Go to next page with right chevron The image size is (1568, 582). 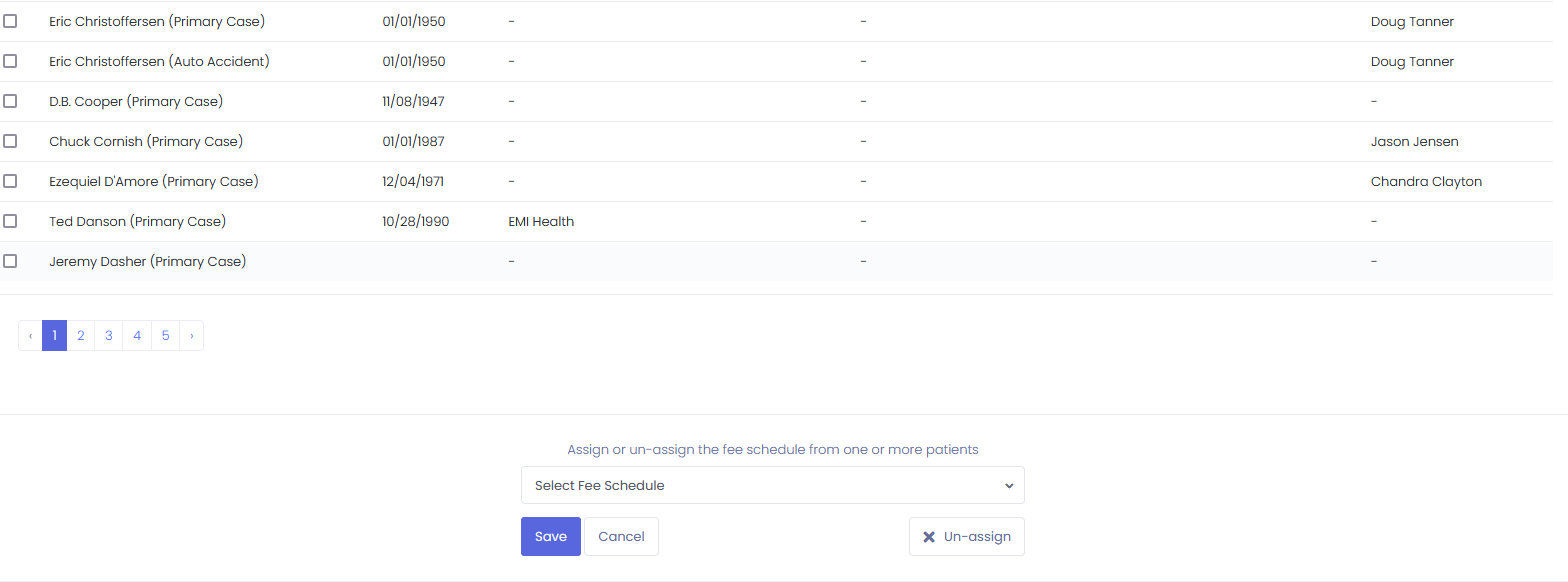(192, 336)
